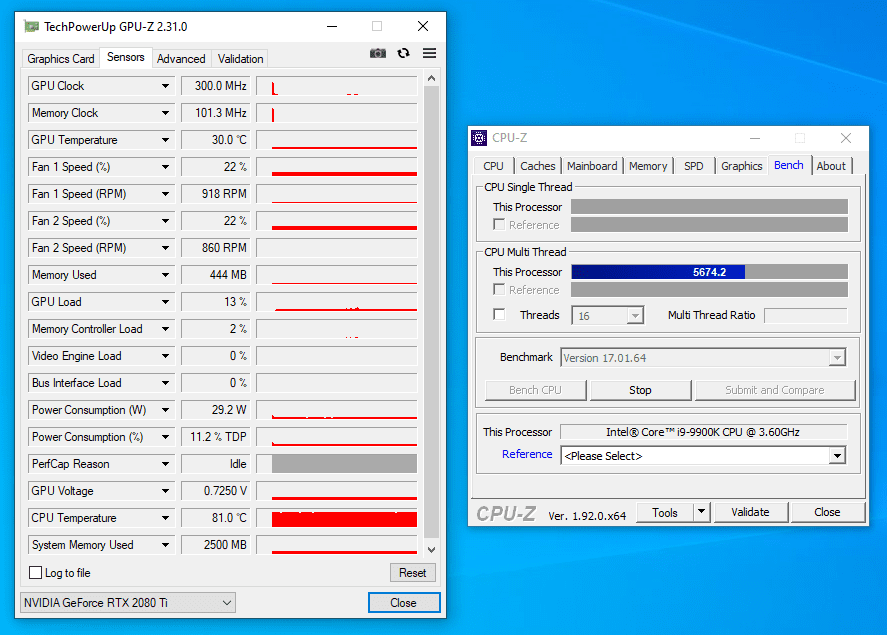Open the Caches tab in CPU-Z

click(537, 166)
